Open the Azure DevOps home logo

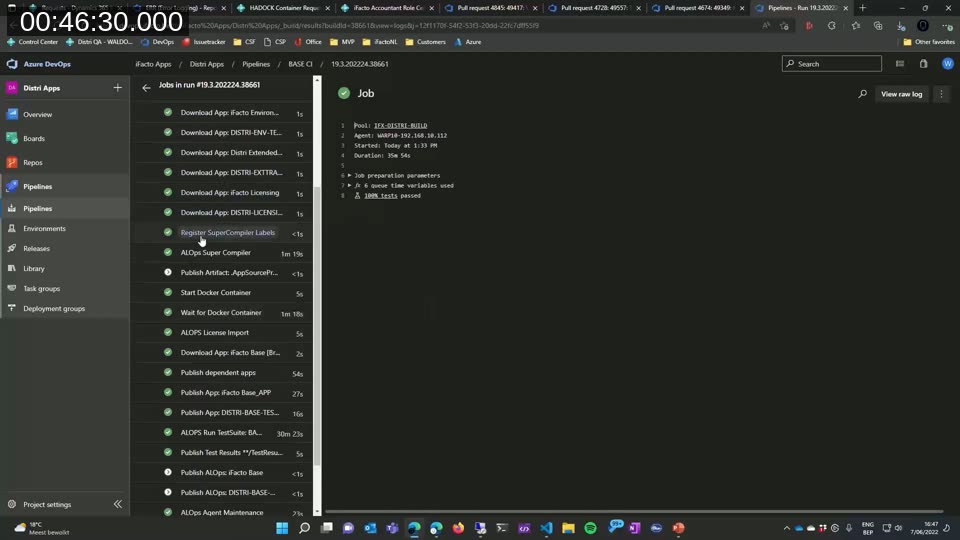39,64
